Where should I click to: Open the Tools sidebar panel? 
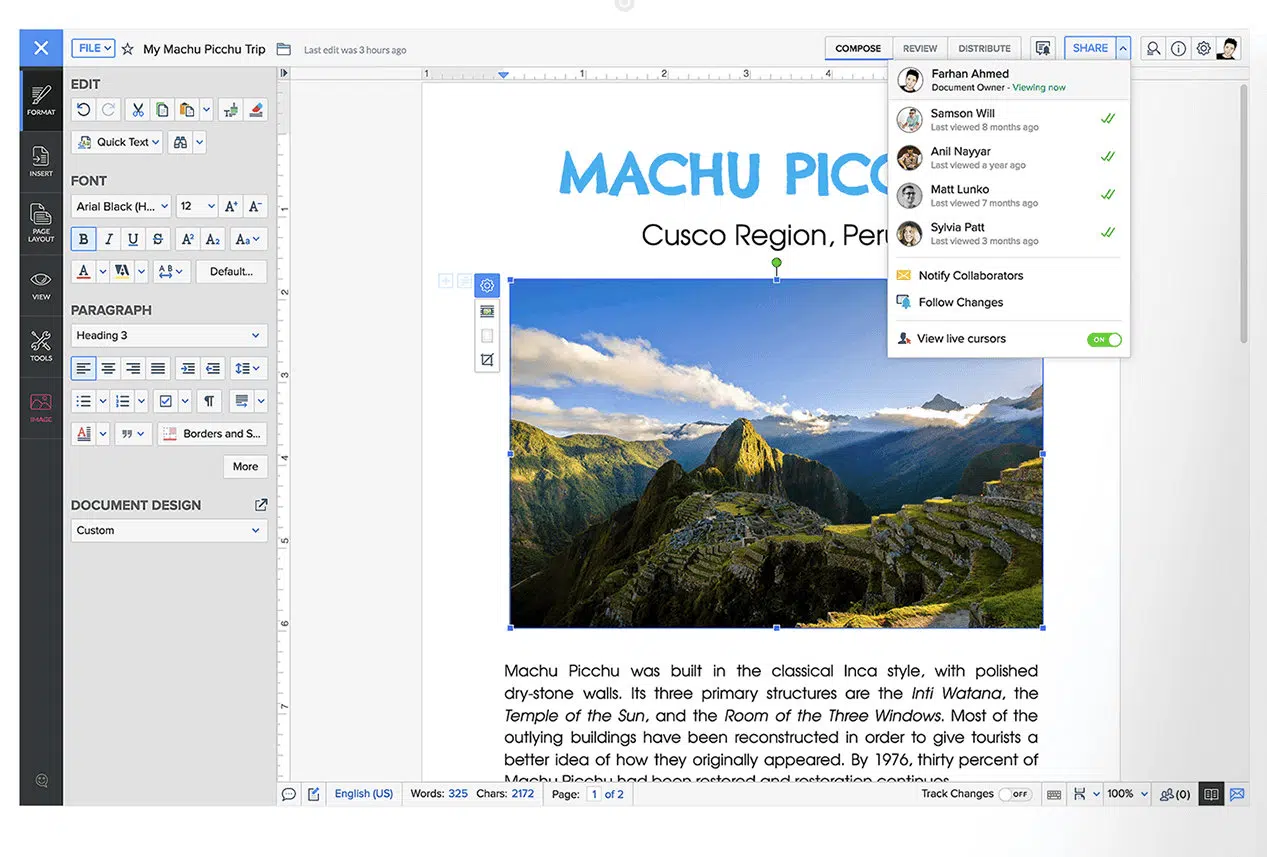[41, 345]
